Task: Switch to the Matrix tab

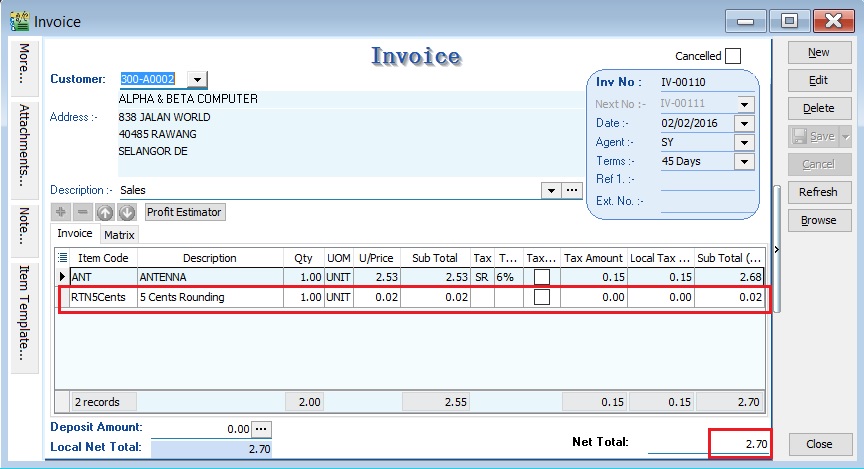Action: pyautogui.click(x=120, y=235)
